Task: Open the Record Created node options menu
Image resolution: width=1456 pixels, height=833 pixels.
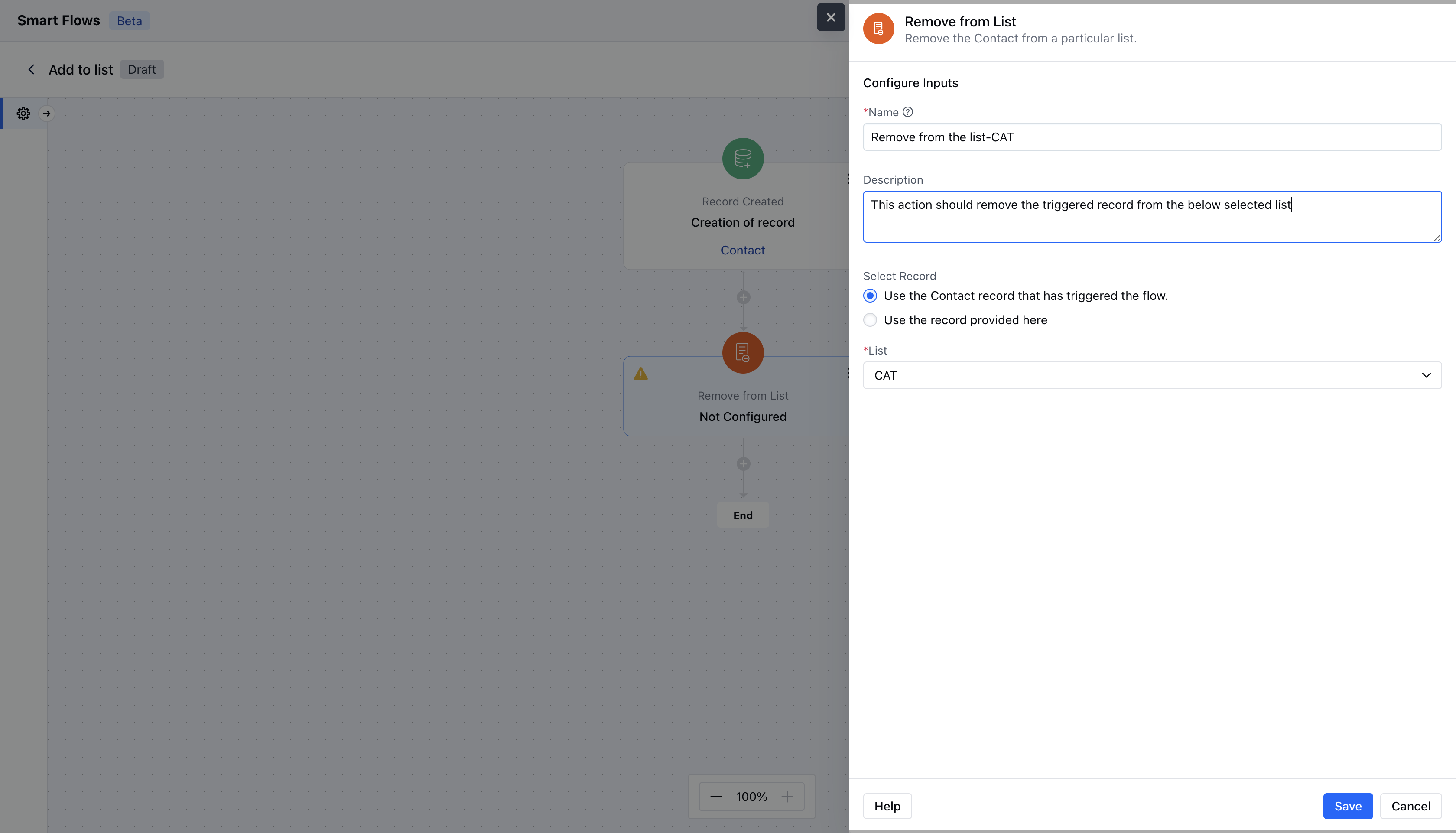Action: click(x=848, y=179)
